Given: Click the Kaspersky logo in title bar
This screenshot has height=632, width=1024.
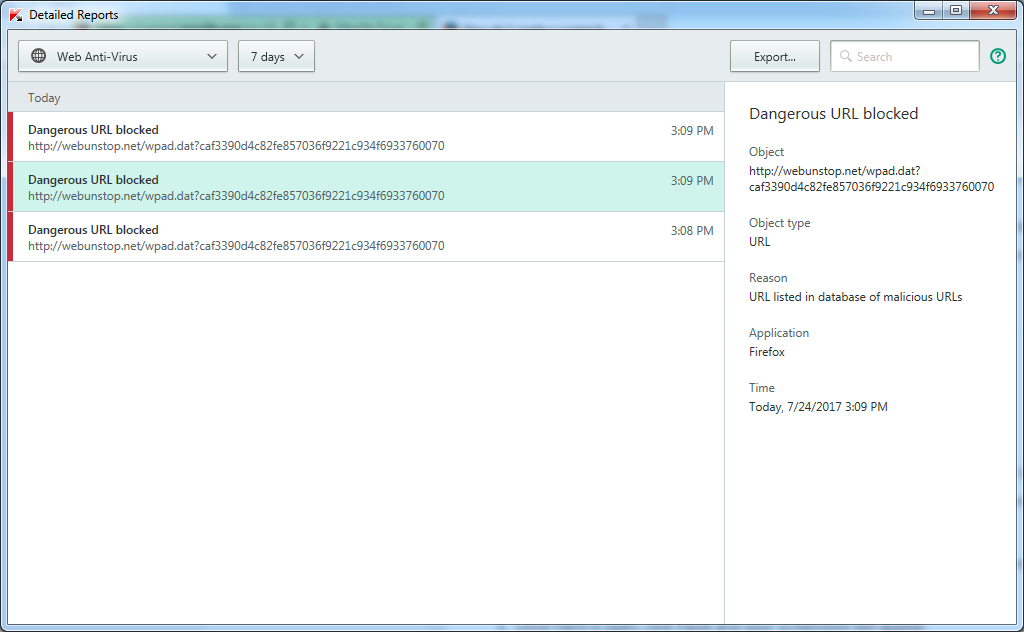Looking at the screenshot, I should pyautogui.click(x=16, y=14).
